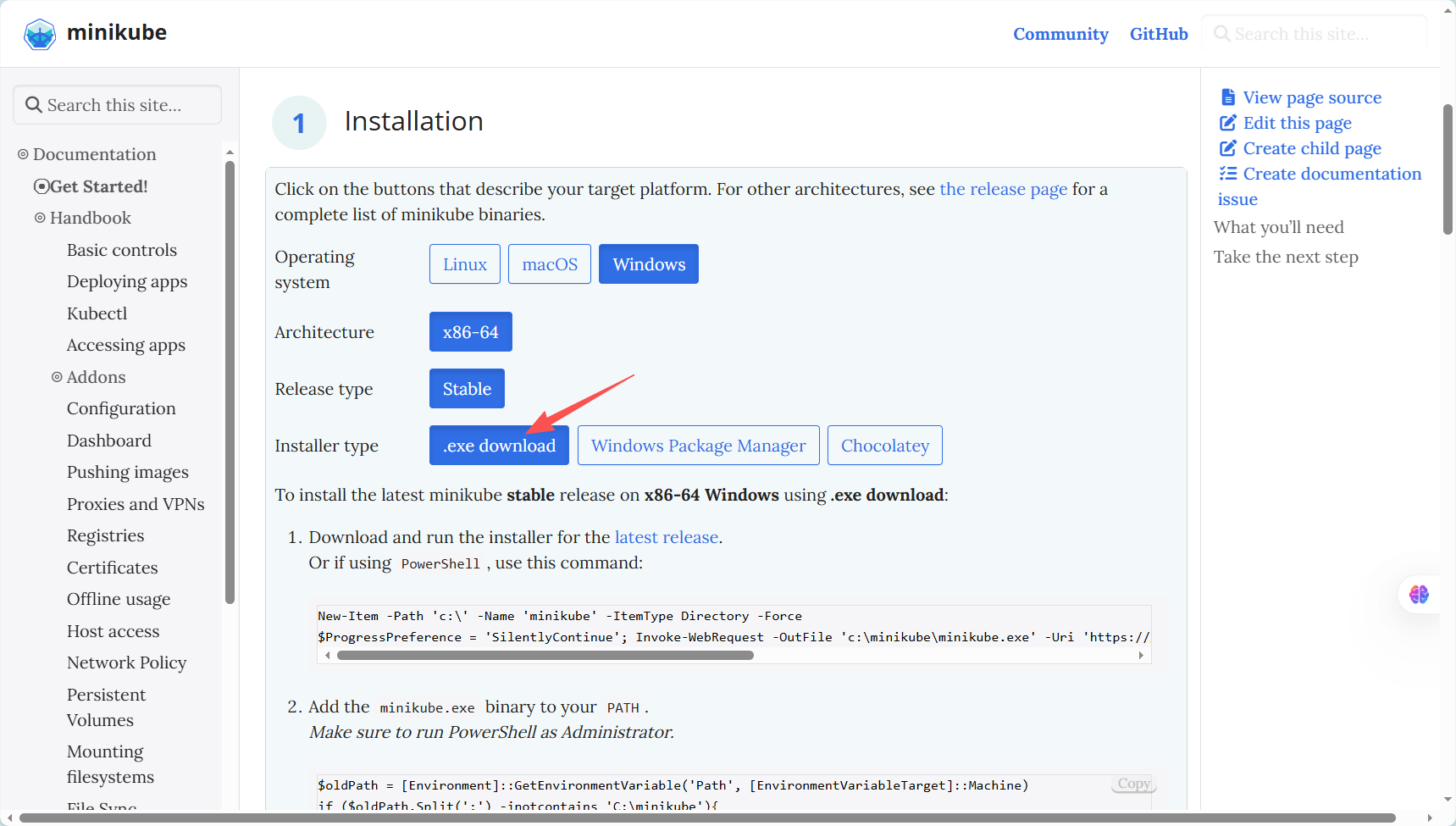This screenshot has width=1456, height=826.
Task: Select the Linux operating system tab
Action: [x=465, y=264]
